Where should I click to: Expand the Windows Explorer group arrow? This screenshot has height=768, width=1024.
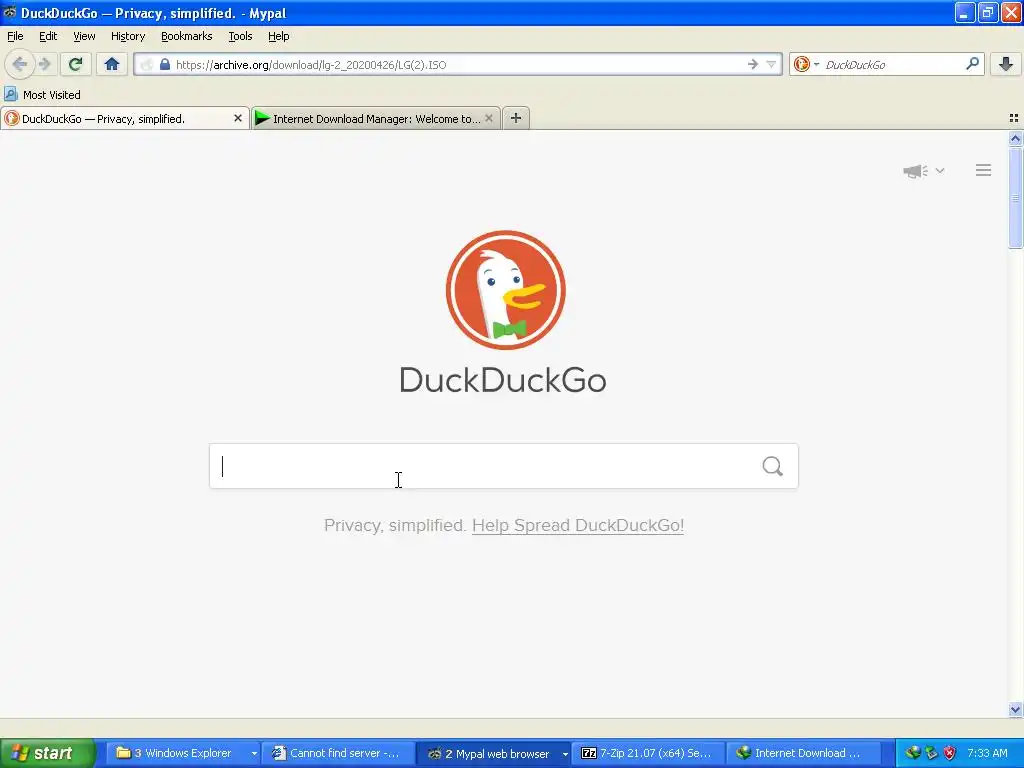coord(254,754)
